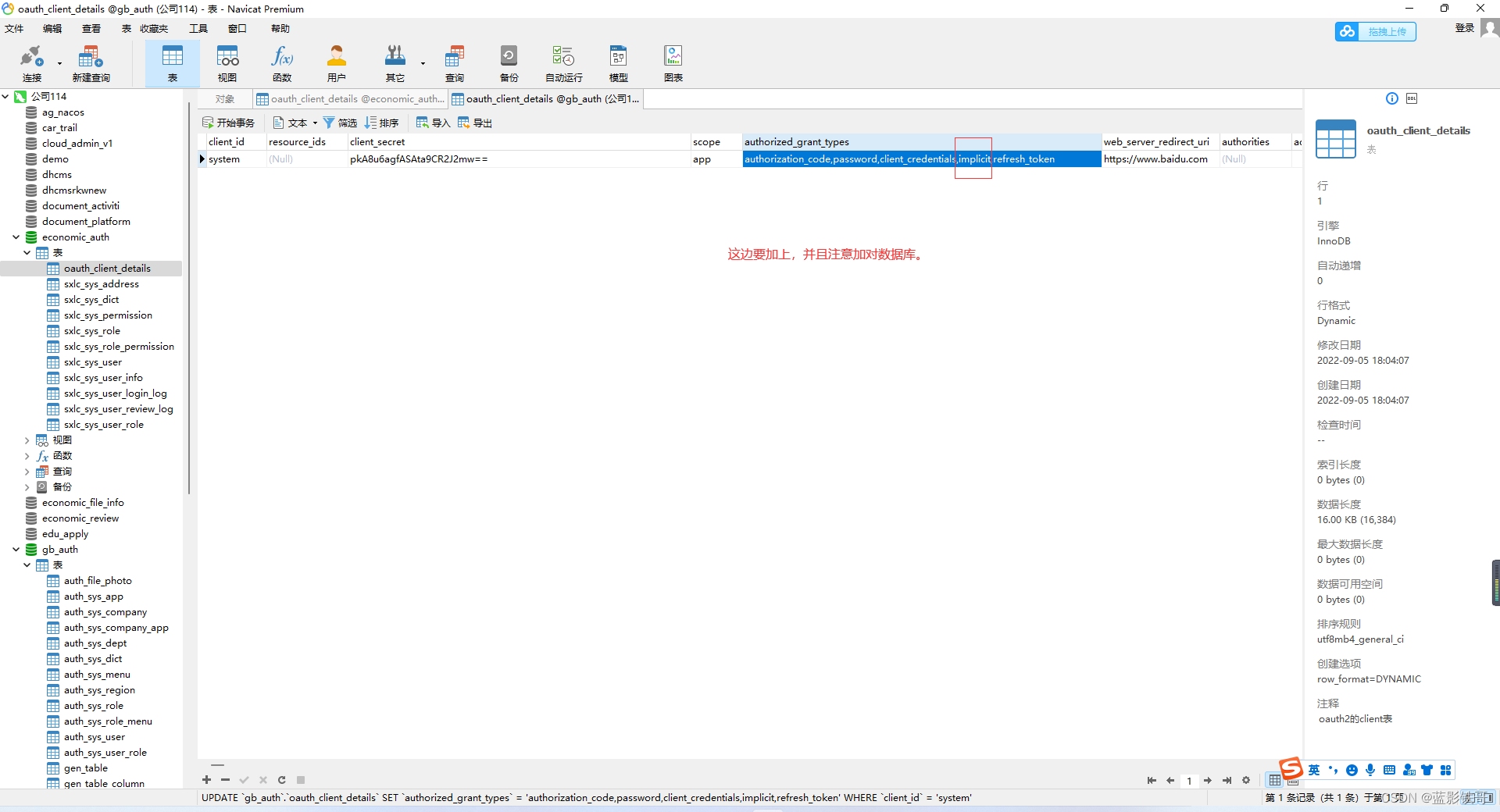
Task: Click the 其它 (Others) toolbar icon
Action: pos(395,62)
